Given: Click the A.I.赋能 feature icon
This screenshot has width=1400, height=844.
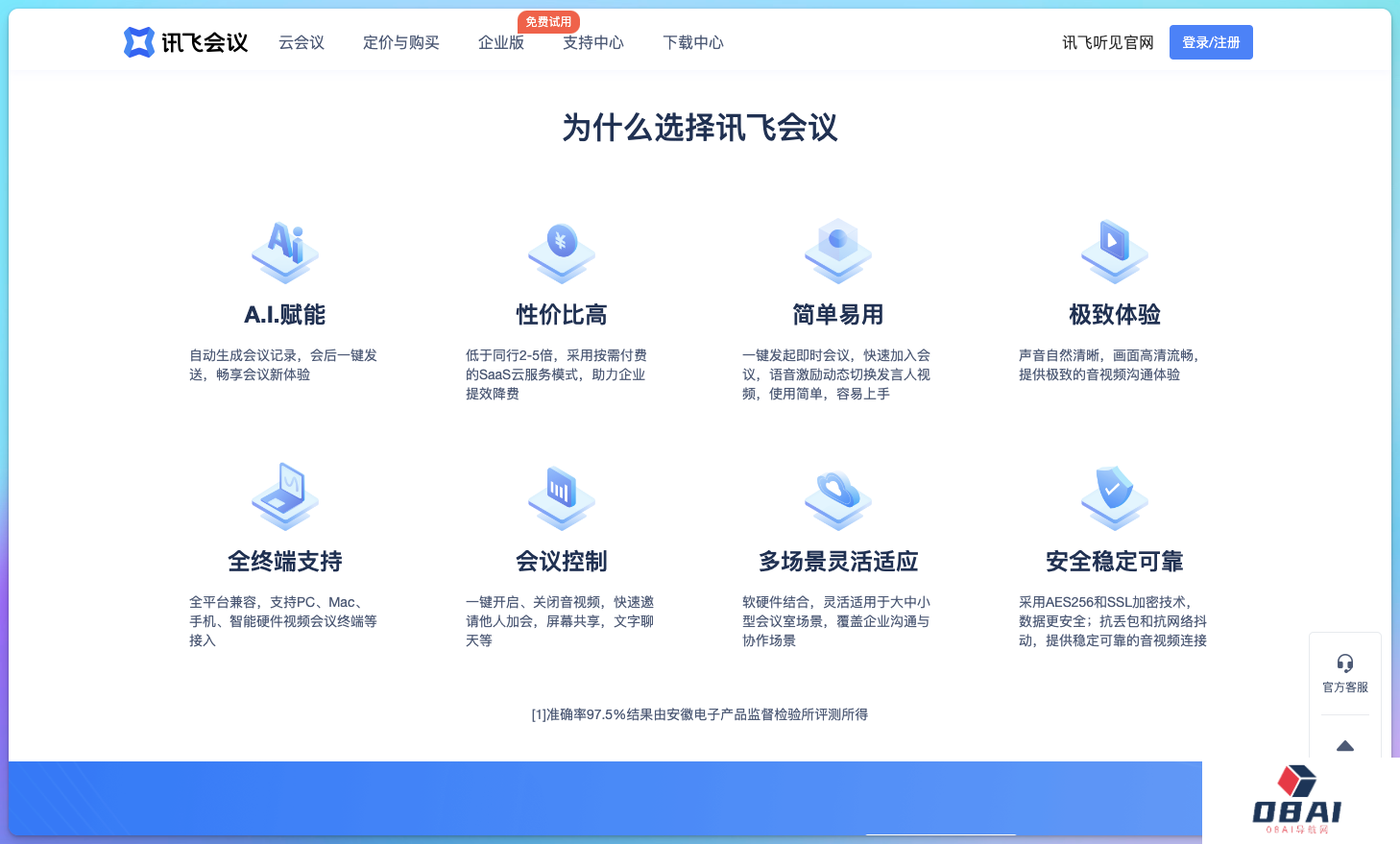Looking at the screenshot, I should tap(285, 252).
